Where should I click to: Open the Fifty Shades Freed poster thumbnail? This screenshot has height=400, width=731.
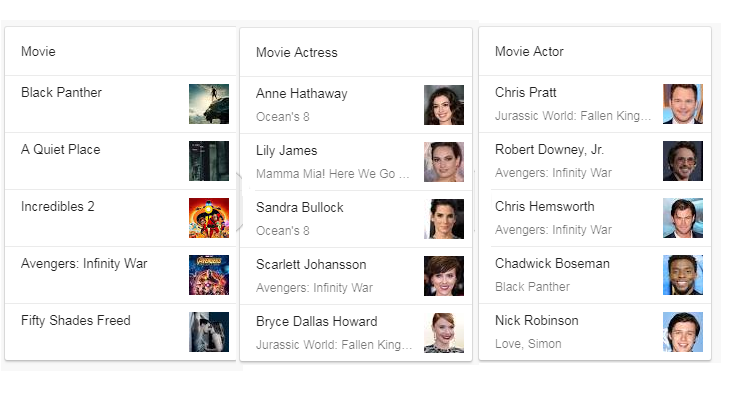click(209, 332)
